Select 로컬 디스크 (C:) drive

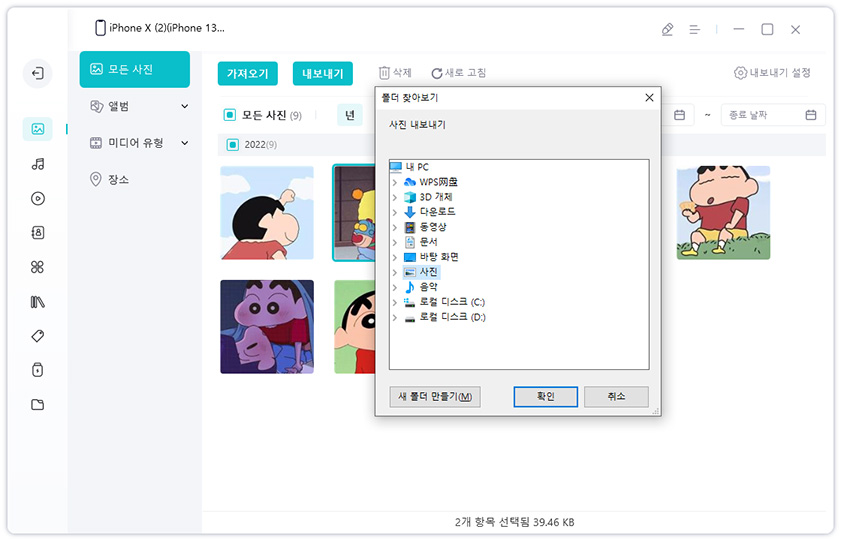coord(445,302)
